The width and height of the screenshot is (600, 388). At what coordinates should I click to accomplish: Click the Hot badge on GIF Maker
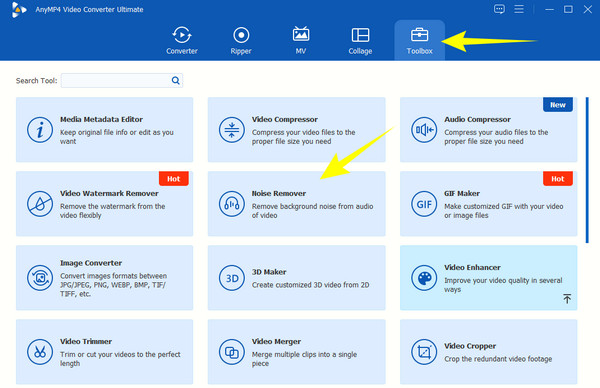(558, 179)
